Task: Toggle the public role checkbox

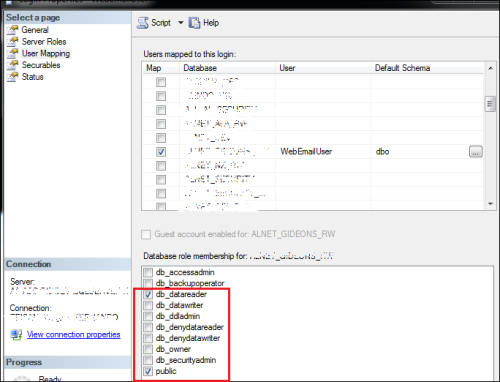Action: (148, 371)
